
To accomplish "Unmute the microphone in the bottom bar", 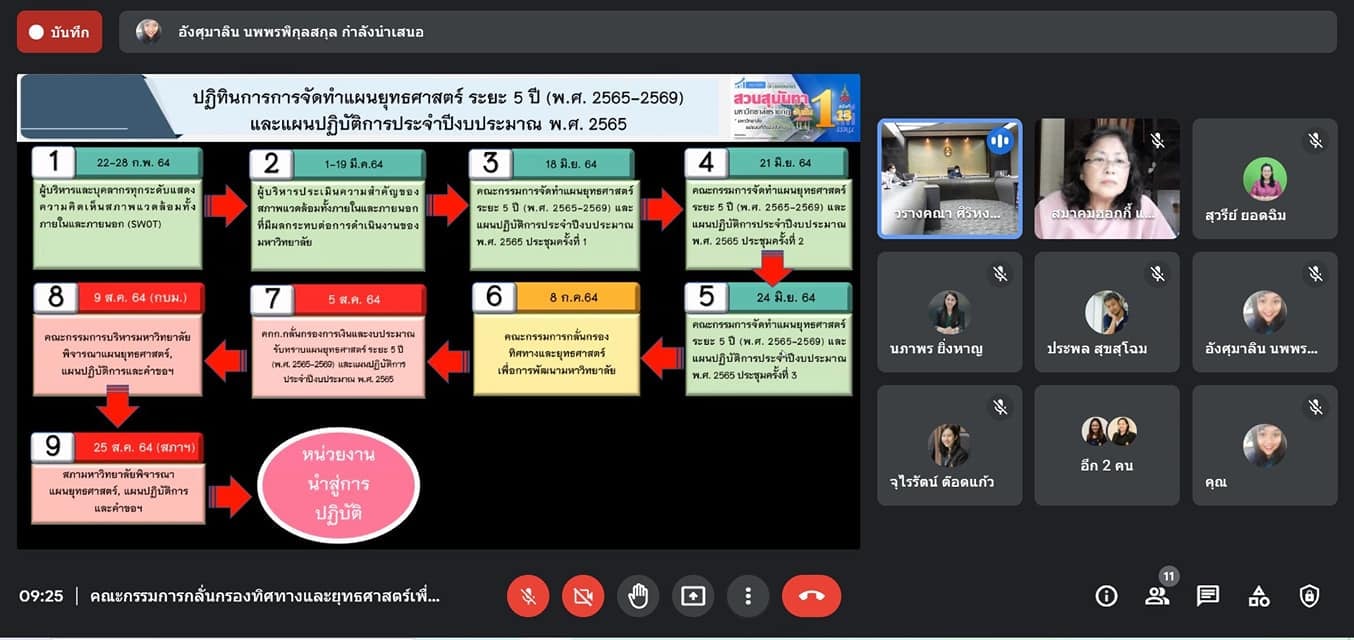I will (x=528, y=596).
